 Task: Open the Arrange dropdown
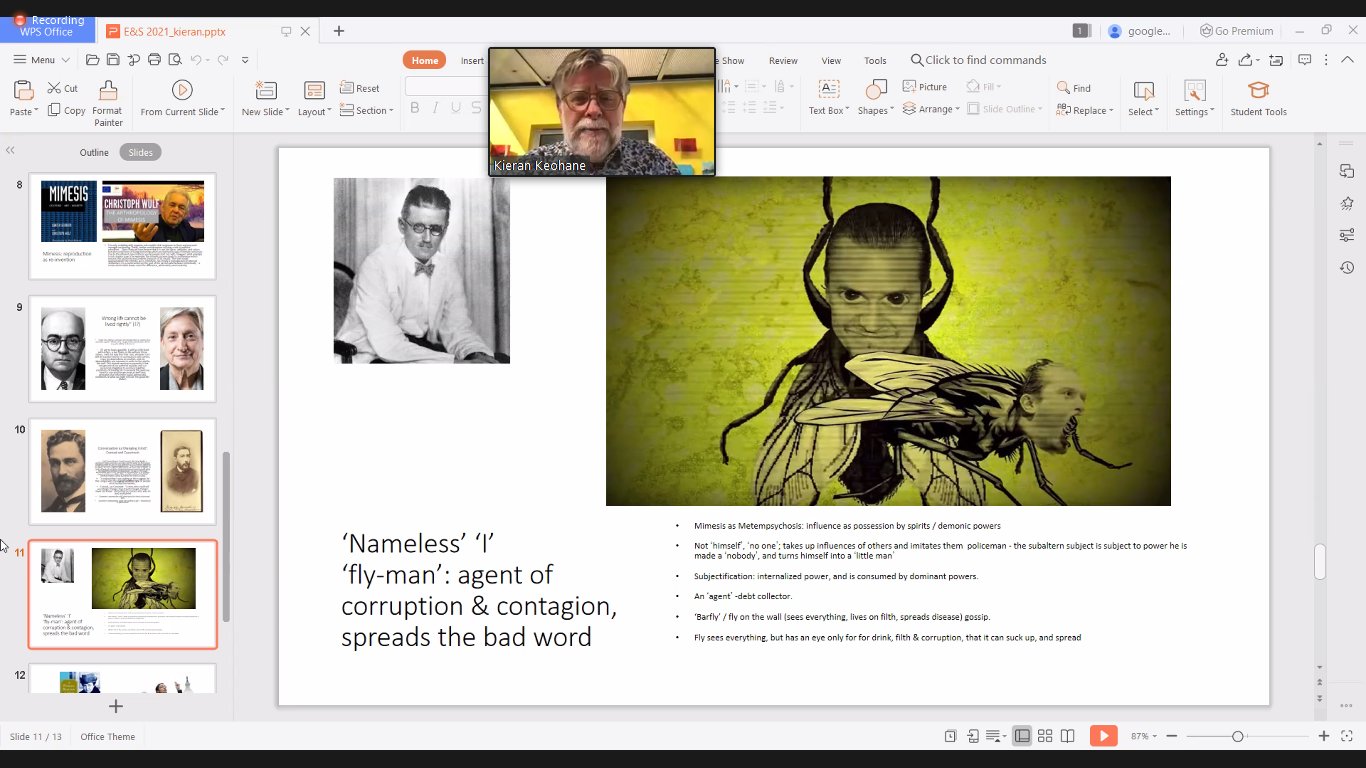(931, 109)
